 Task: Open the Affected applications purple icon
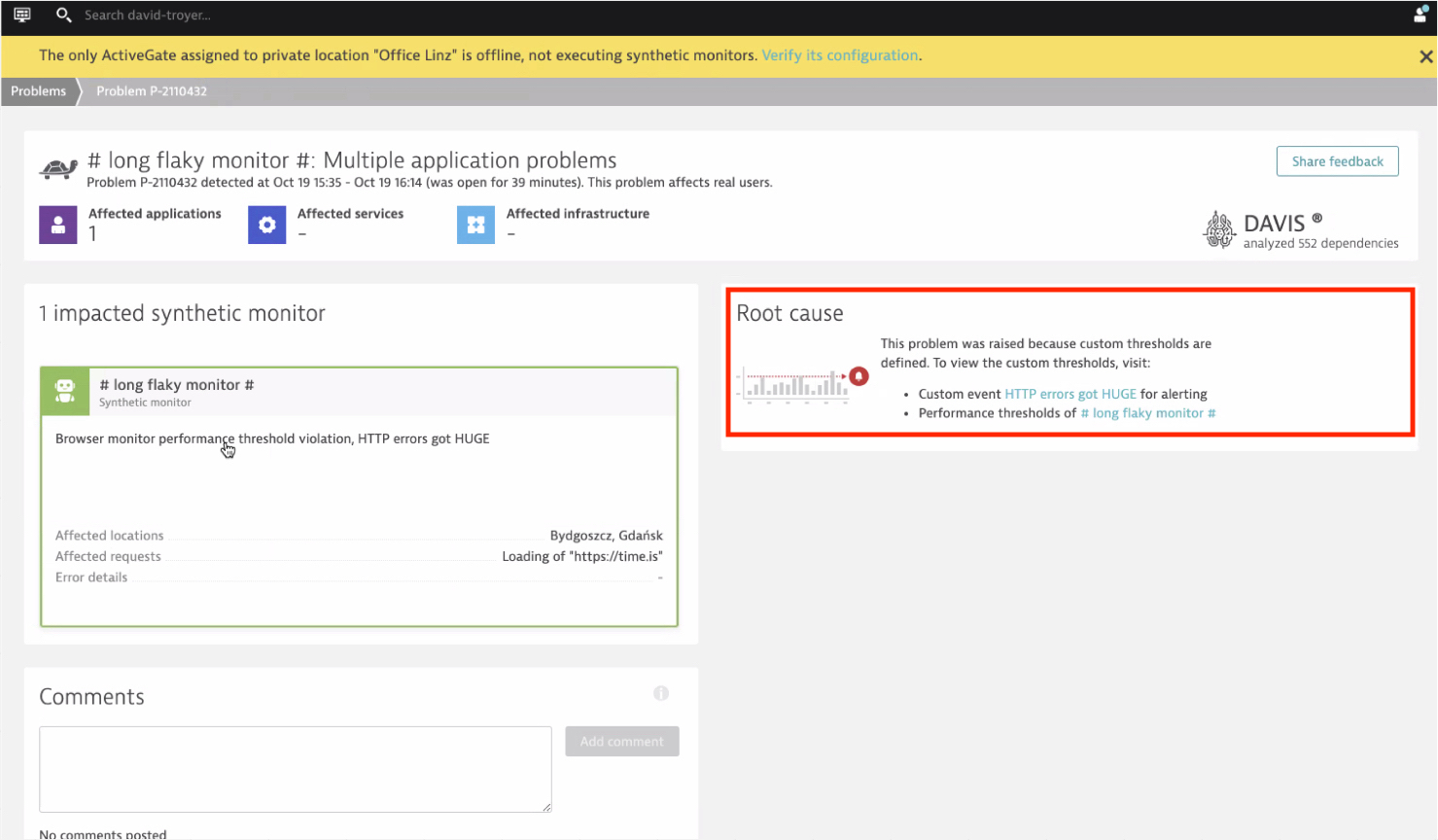point(58,225)
